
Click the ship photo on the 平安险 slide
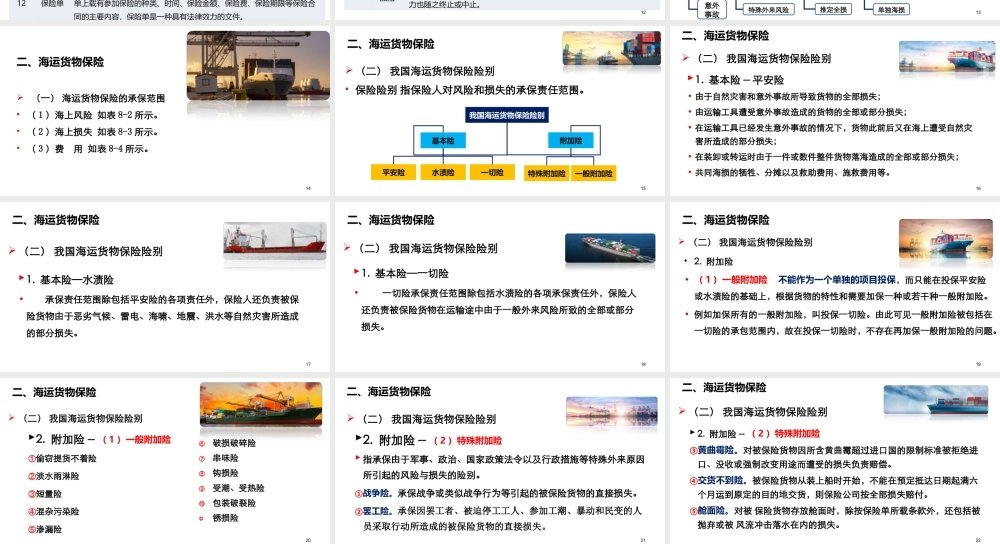[x=947, y=57]
